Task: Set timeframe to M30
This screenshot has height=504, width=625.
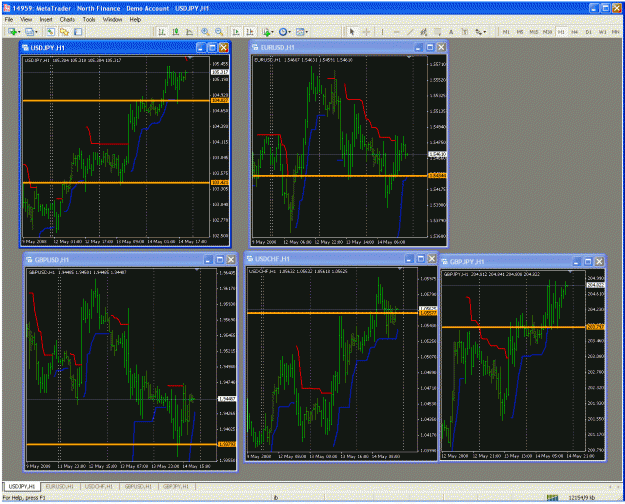Action: pos(548,32)
